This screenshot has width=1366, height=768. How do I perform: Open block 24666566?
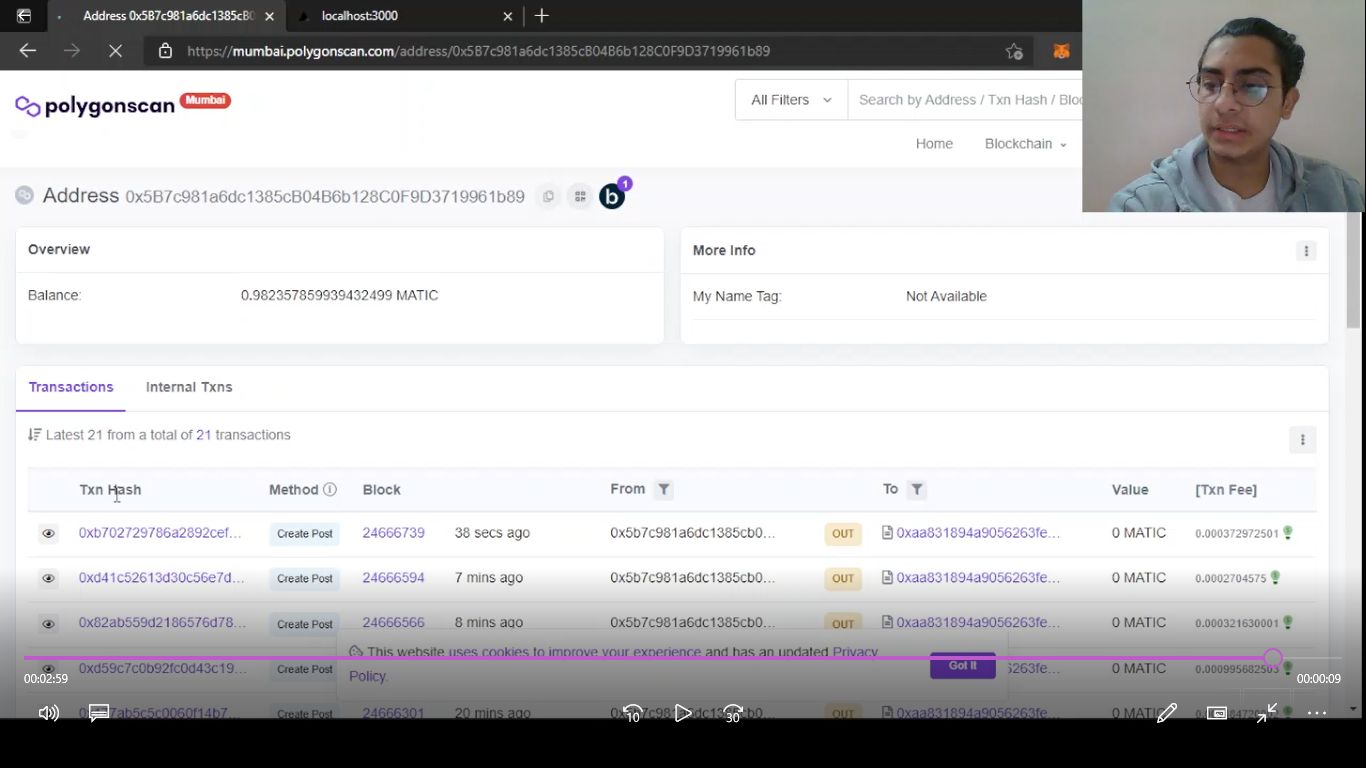tap(393, 622)
